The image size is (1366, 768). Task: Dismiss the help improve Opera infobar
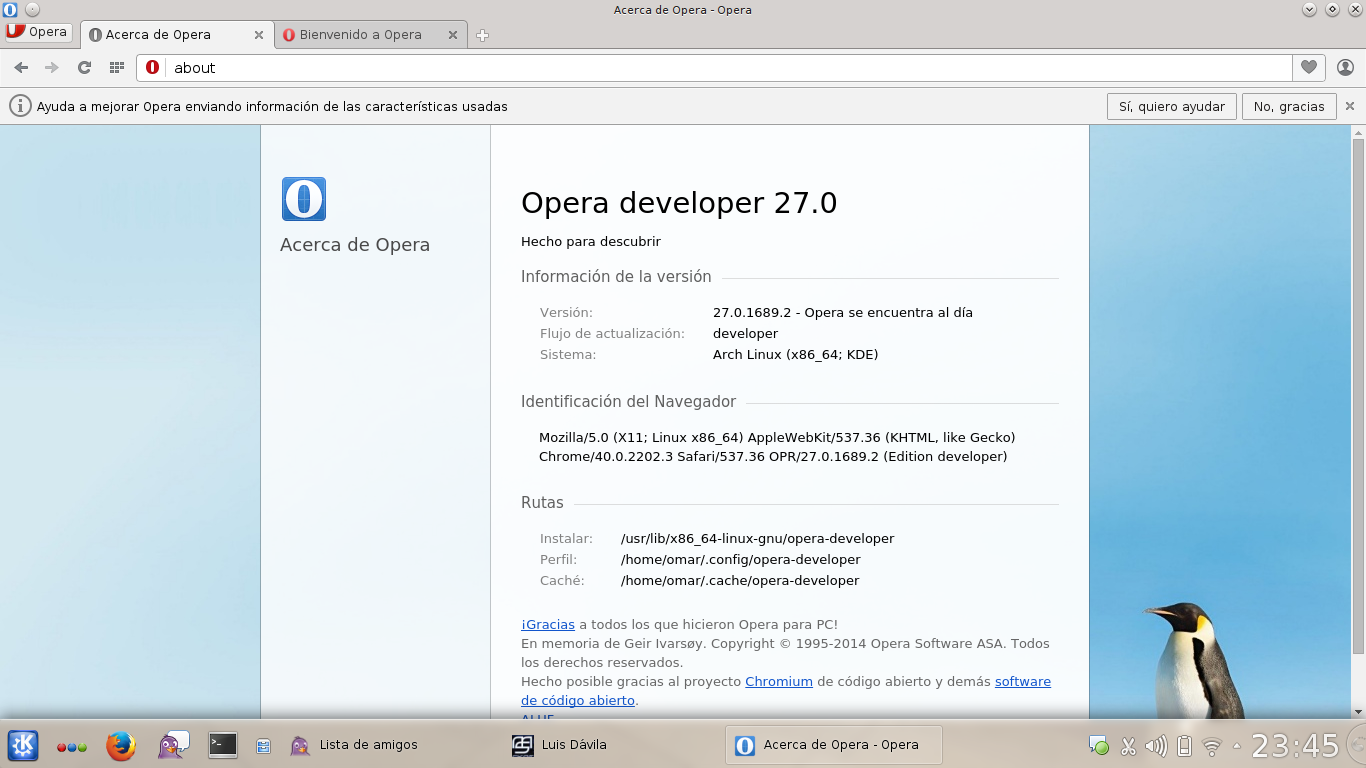[x=1350, y=106]
